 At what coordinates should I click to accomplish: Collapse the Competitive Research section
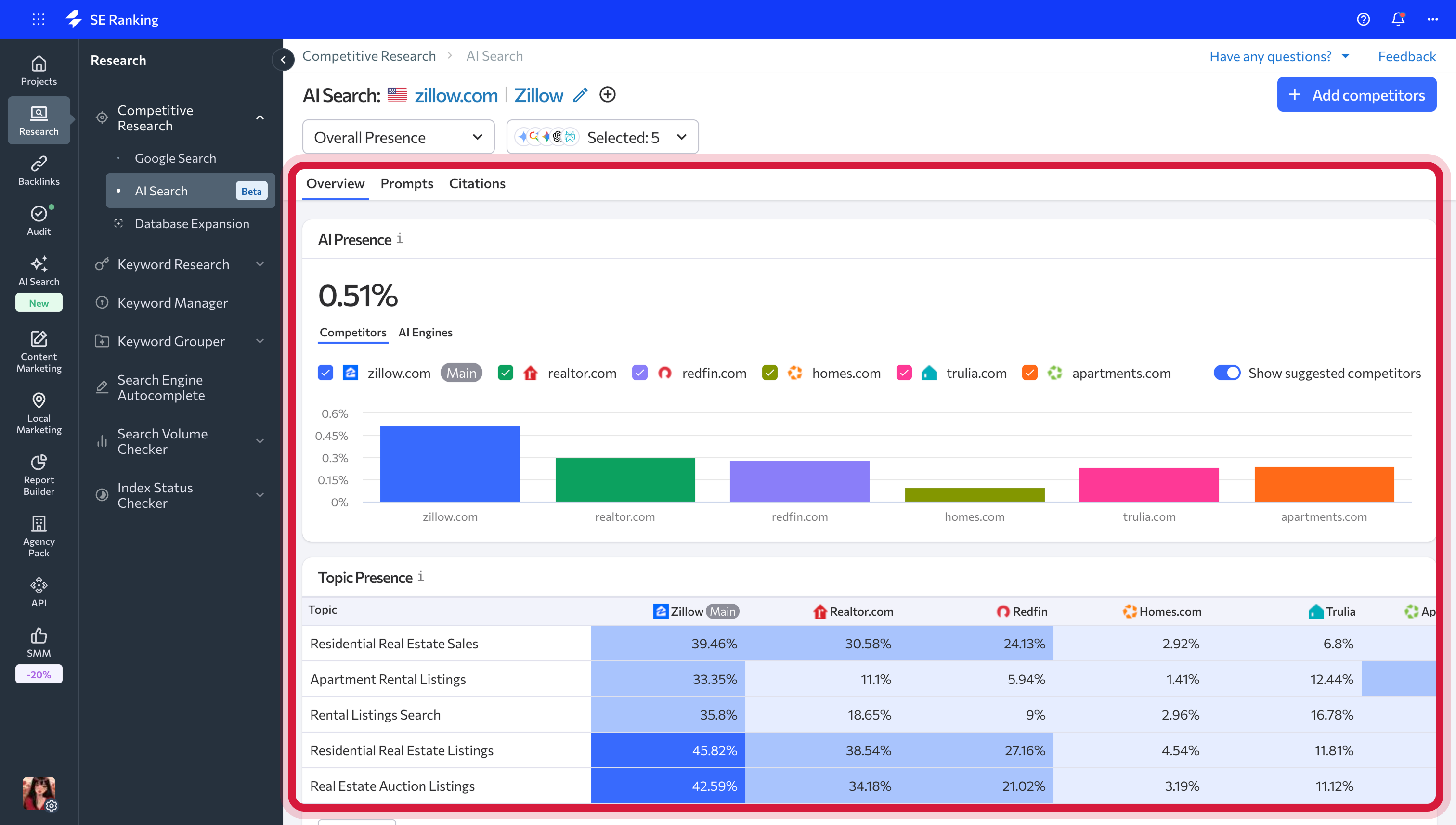click(260, 118)
